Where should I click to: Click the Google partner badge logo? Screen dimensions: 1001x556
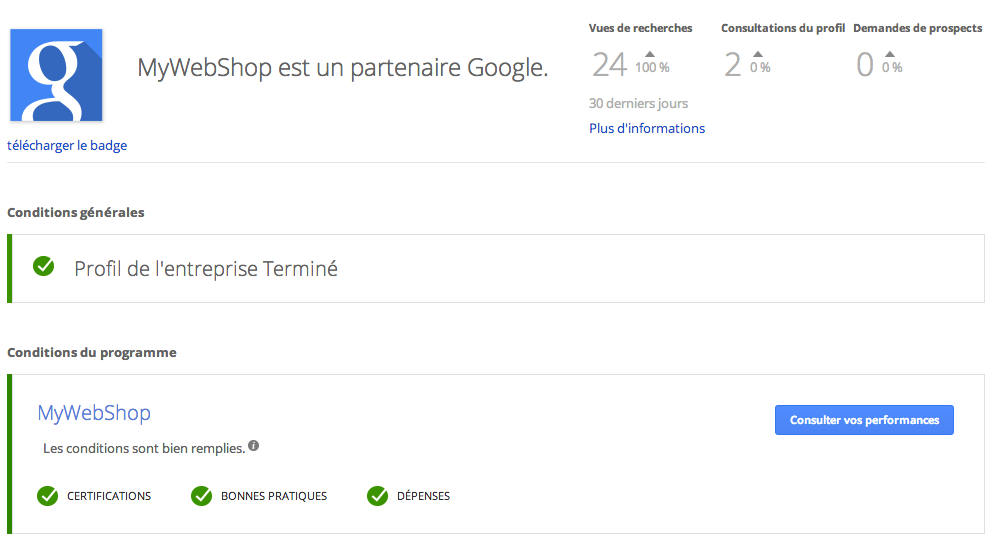pos(56,75)
